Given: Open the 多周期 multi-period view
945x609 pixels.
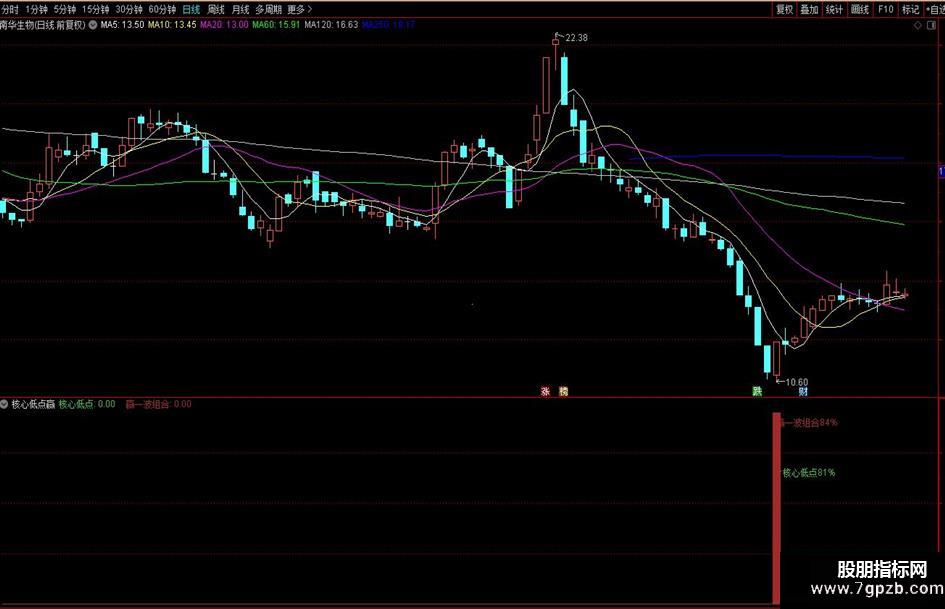Looking at the screenshot, I should [268, 9].
